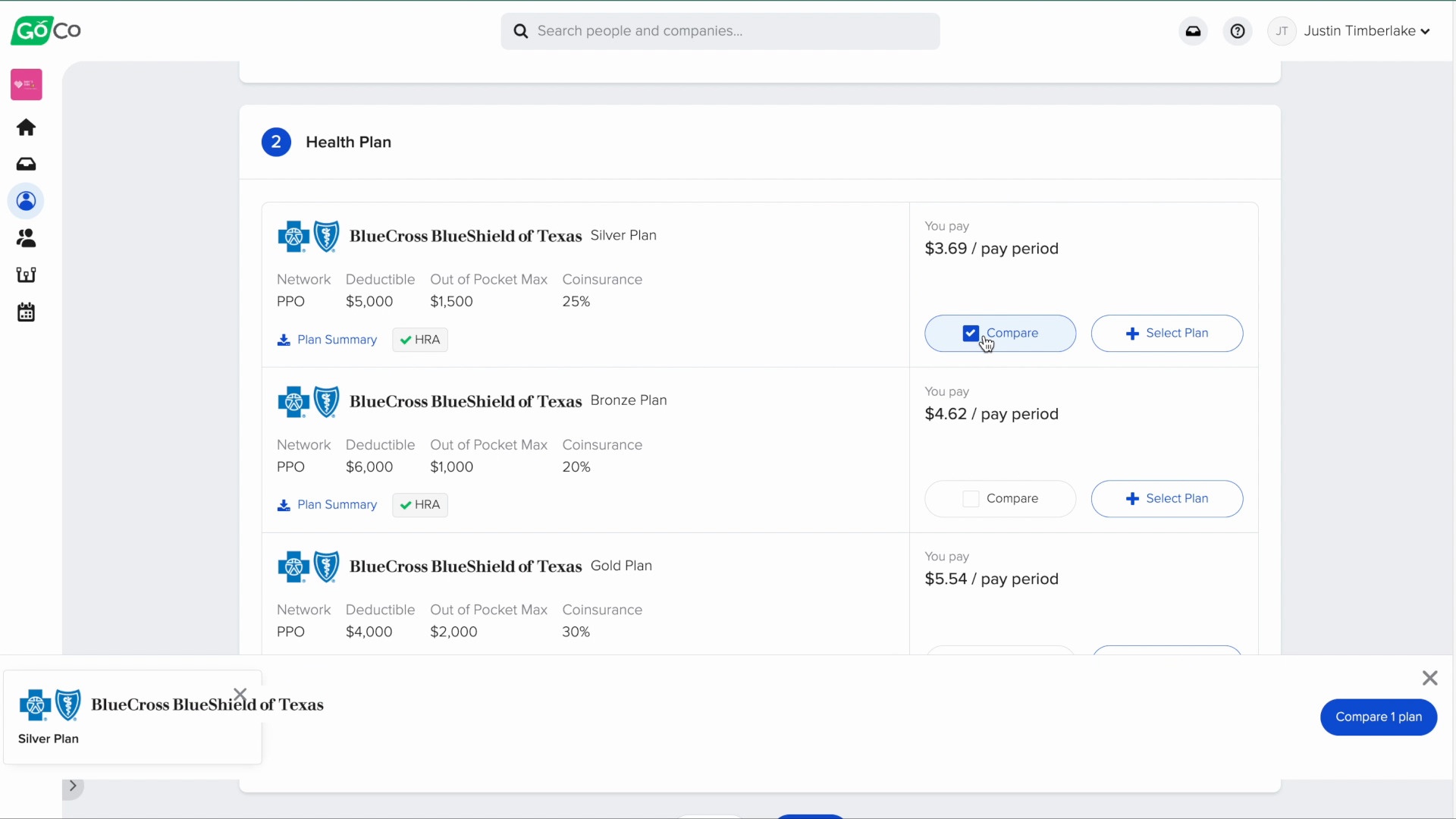This screenshot has width=1456, height=819.
Task: Open the calendar sidebar icon
Action: pyautogui.click(x=26, y=312)
